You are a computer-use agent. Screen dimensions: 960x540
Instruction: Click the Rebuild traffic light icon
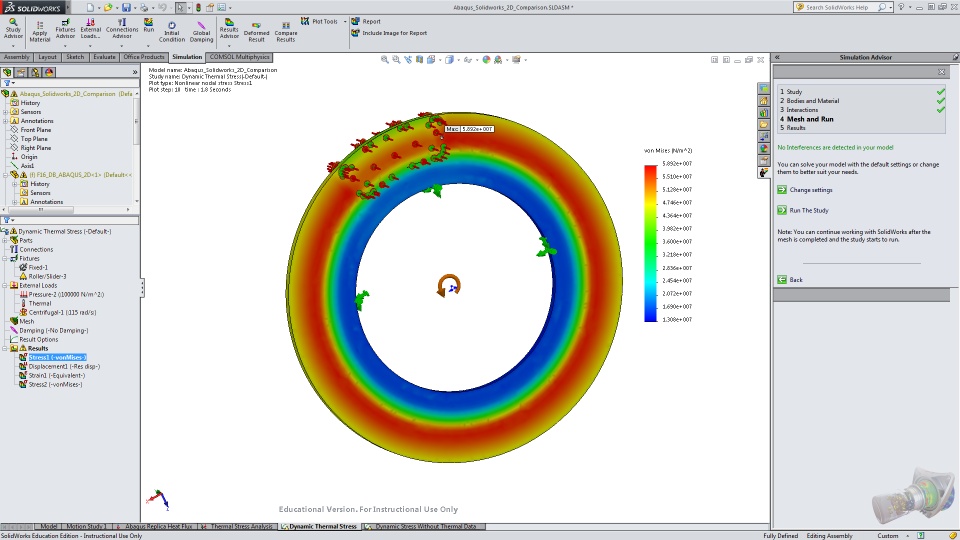pyautogui.click(x=198, y=7)
